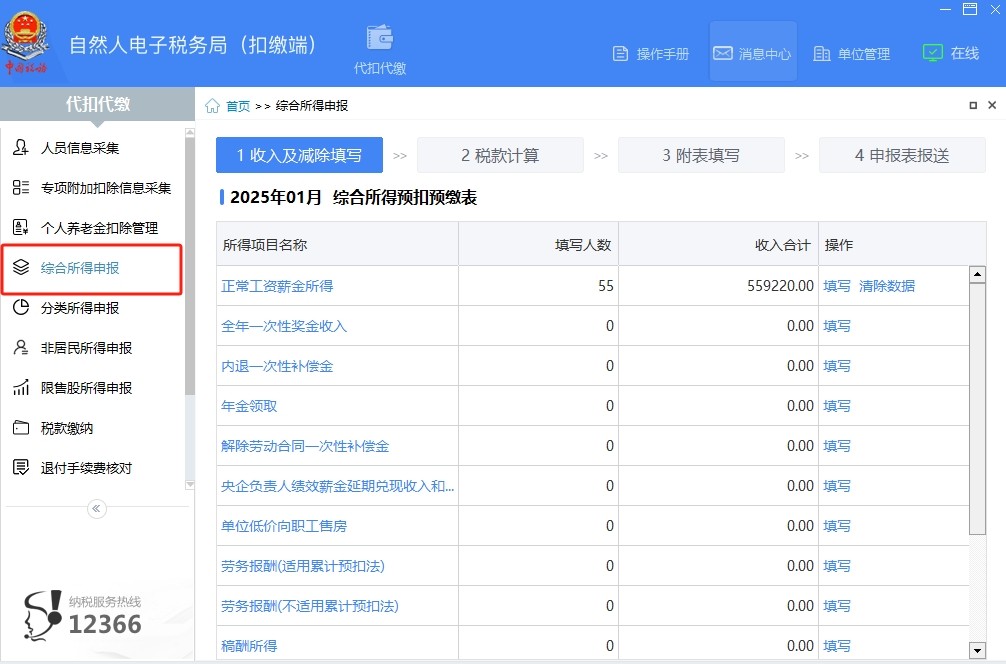
Task: Click the 税款缴纳 folder icon
Action: 21,428
